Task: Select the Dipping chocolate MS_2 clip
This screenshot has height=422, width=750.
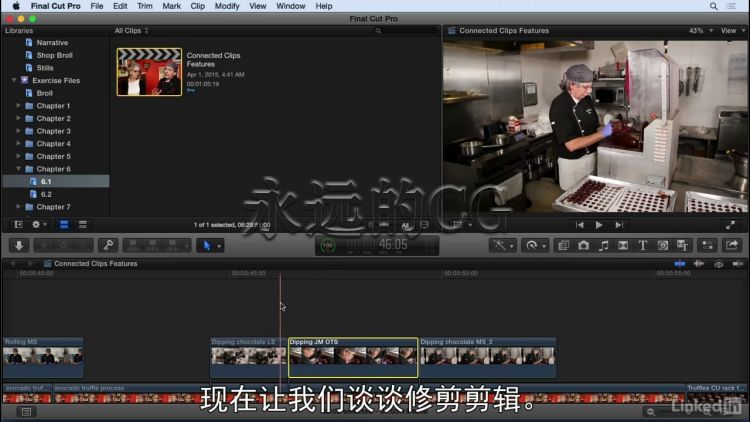Action: 487,357
